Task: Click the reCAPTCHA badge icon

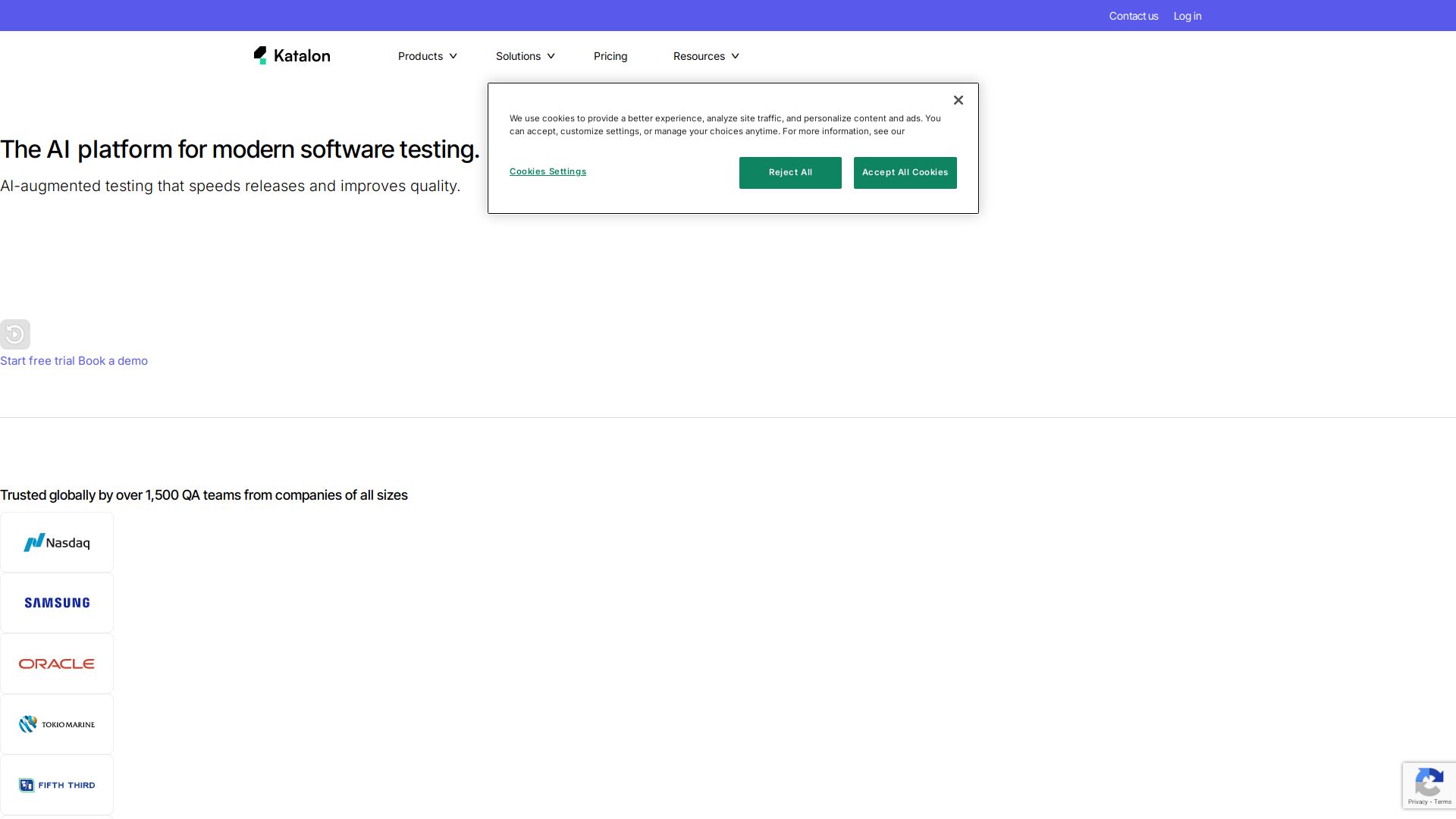Action: coord(1428,783)
